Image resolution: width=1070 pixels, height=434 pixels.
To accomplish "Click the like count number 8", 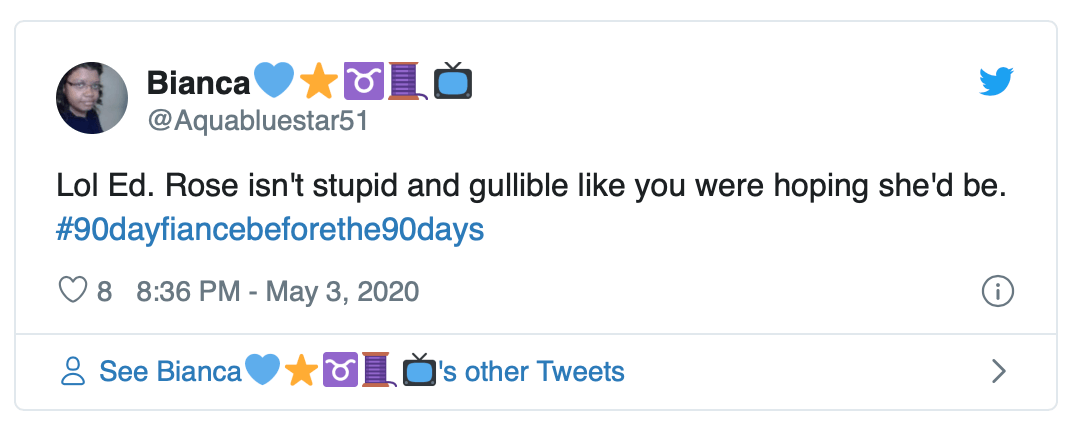I will pos(104,292).
